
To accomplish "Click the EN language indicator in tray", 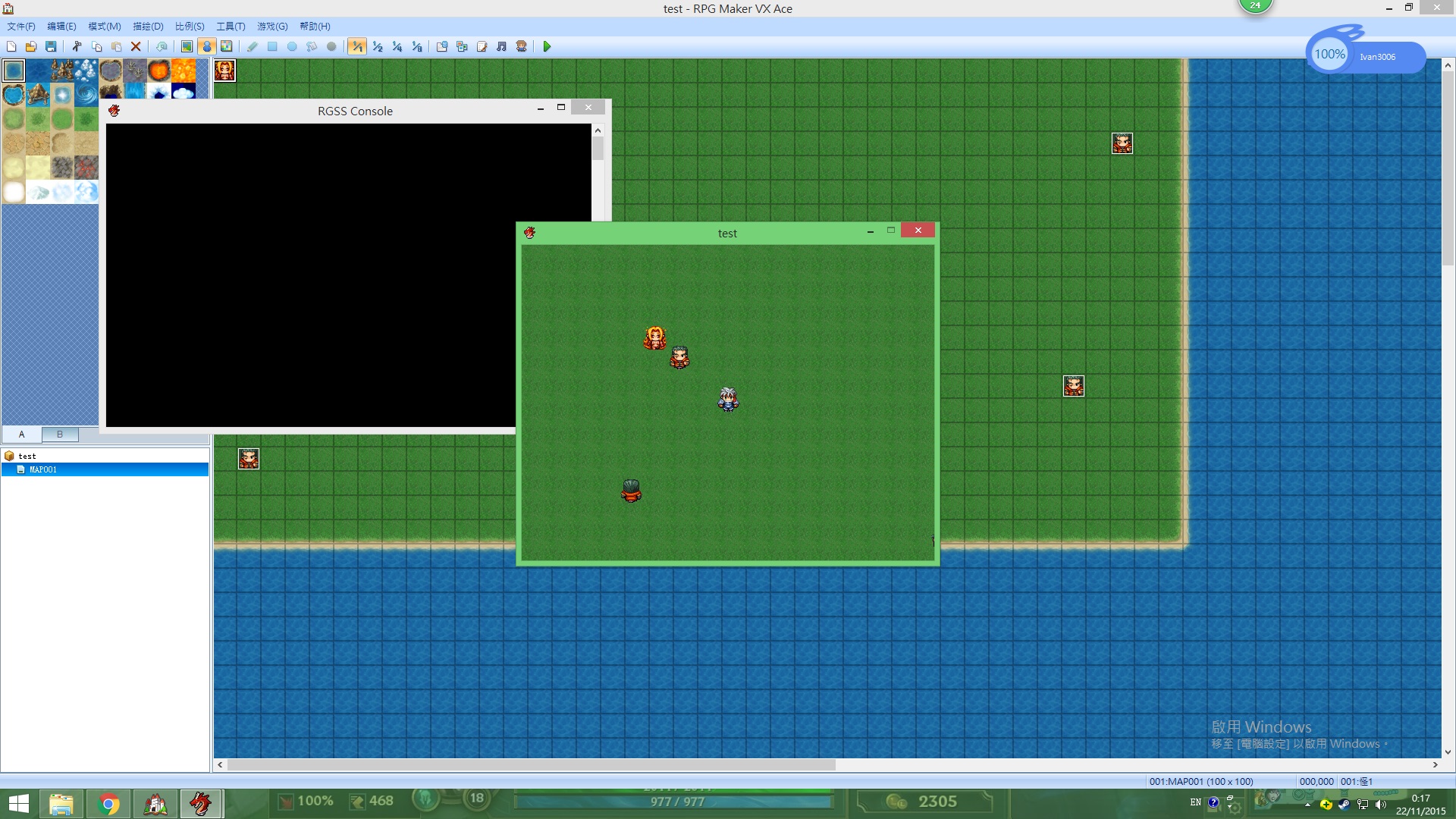I will [x=1195, y=802].
